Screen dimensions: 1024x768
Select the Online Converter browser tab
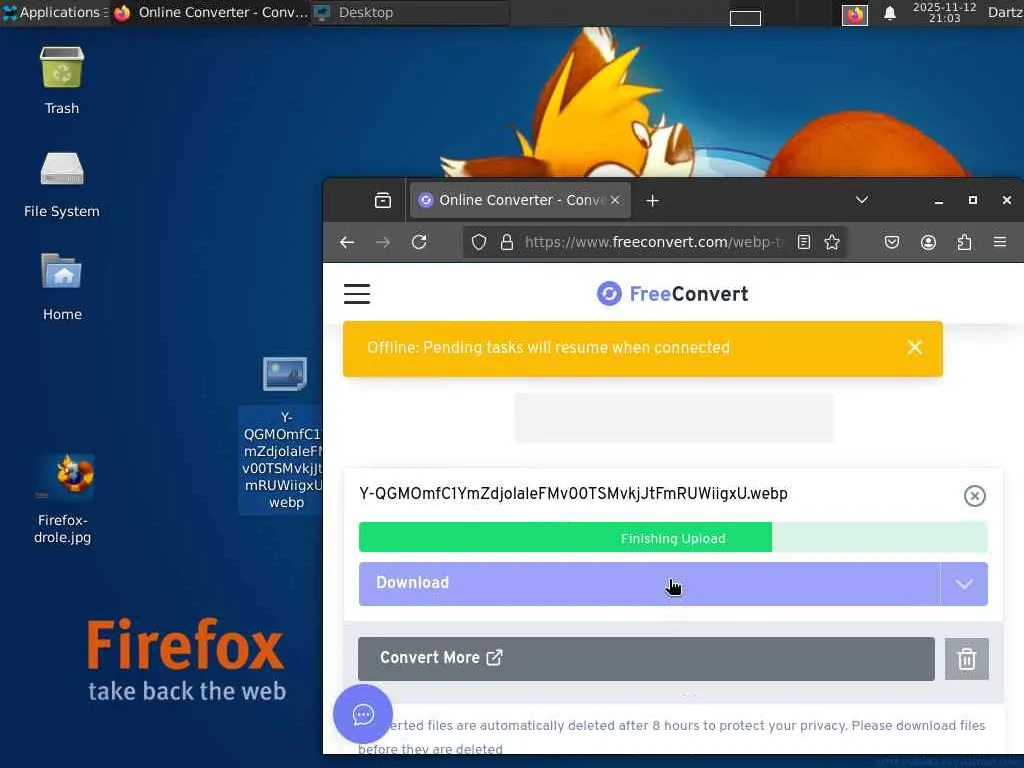[x=520, y=200]
